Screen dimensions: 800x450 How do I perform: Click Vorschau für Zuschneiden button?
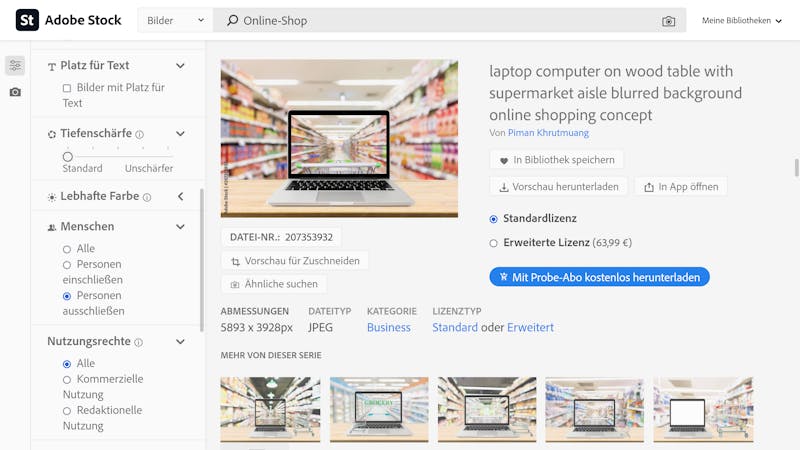[295, 261]
